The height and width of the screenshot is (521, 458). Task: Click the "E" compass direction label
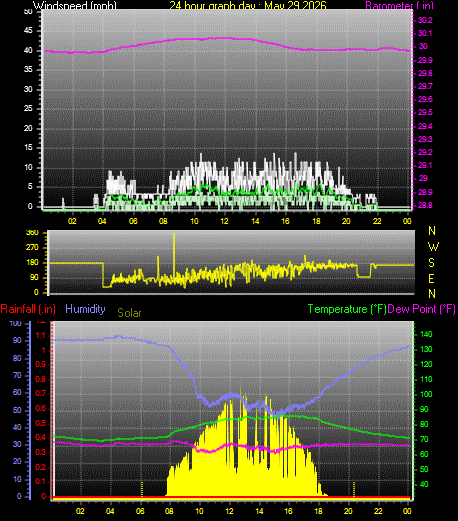431,278
